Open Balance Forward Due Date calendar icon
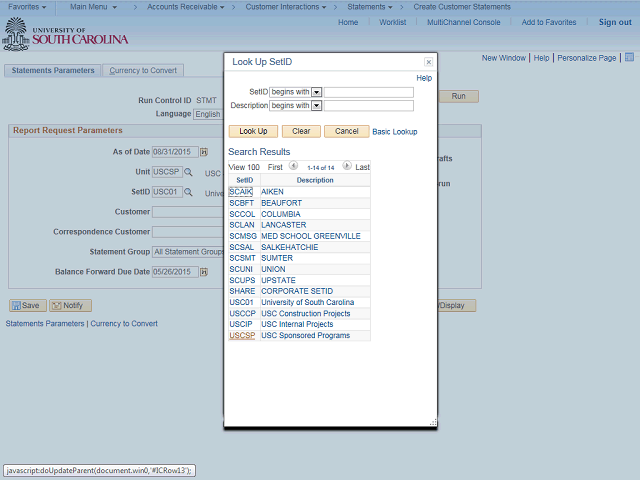The width and height of the screenshot is (640, 480). pos(204,272)
